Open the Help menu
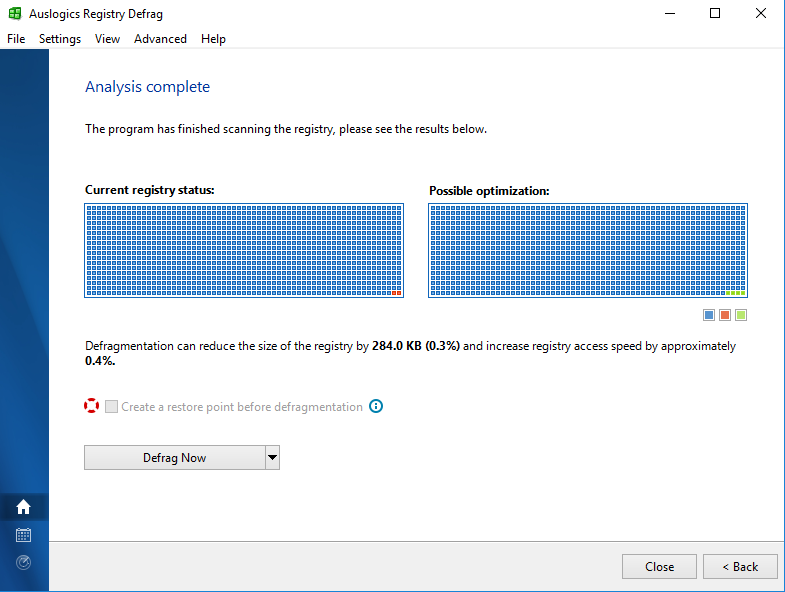This screenshot has height=592, width=785. pyautogui.click(x=213, y=39)
